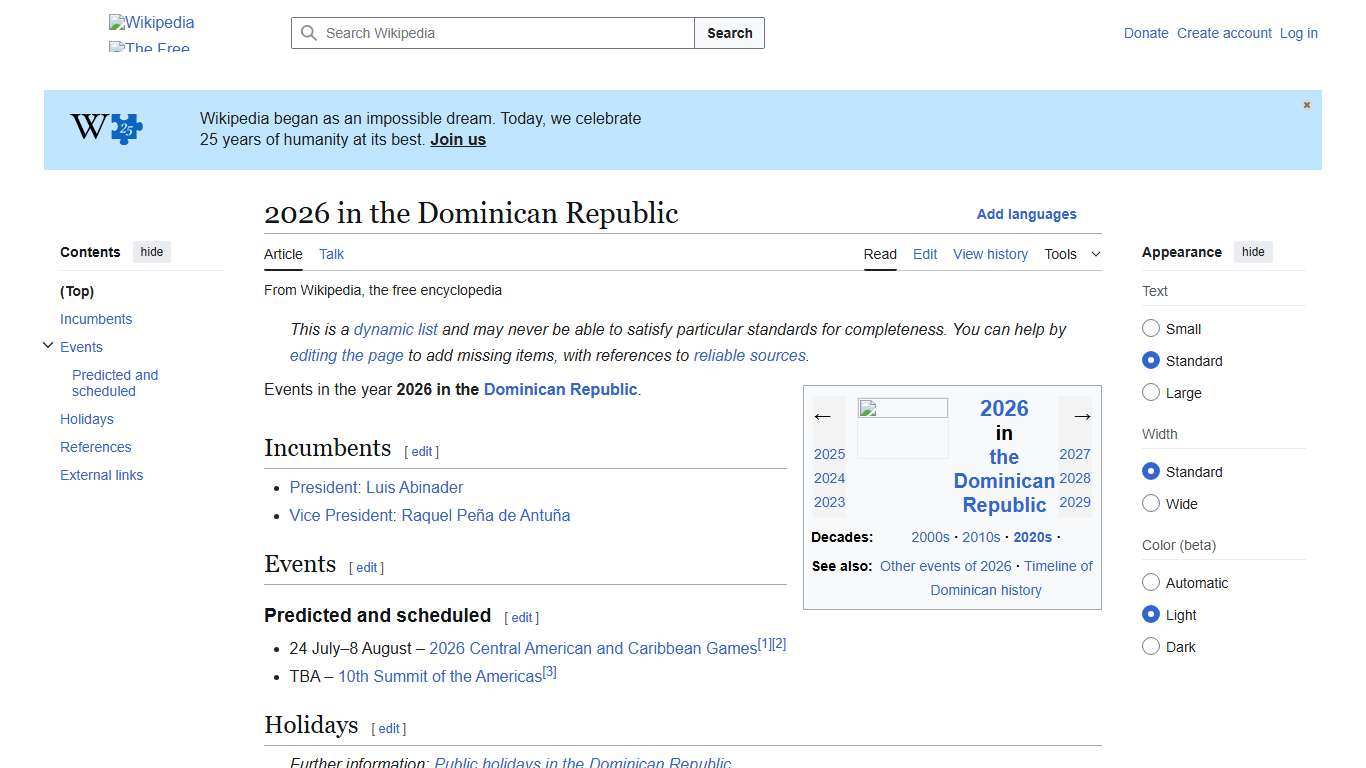This screenshot has width=1366, height=768.
Task: Click the Search Wikipedia input field
Action: point(490,33)
